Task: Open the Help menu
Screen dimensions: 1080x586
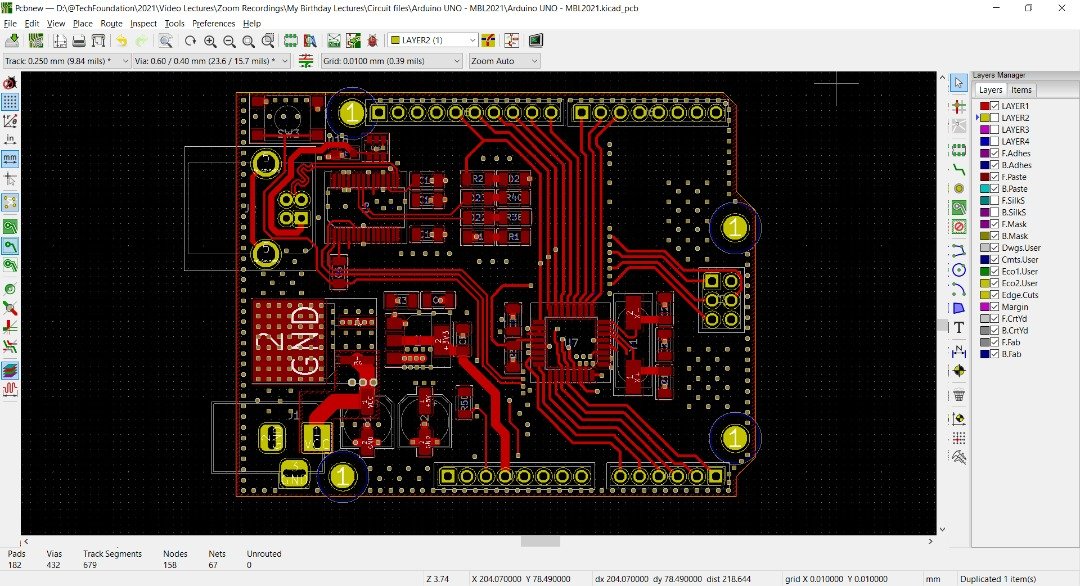Action: (252, 23)
